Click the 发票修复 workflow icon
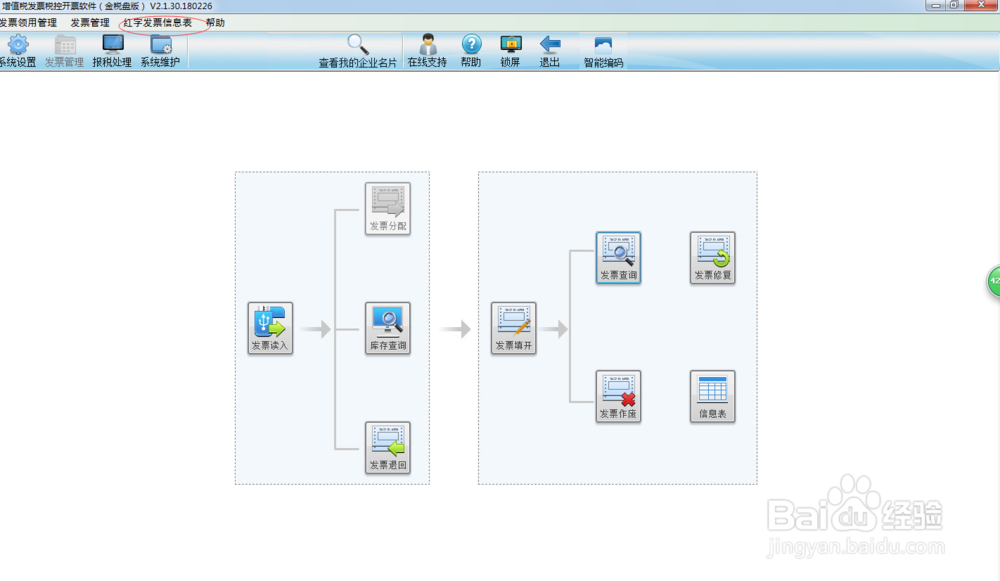 click(712, 258)
